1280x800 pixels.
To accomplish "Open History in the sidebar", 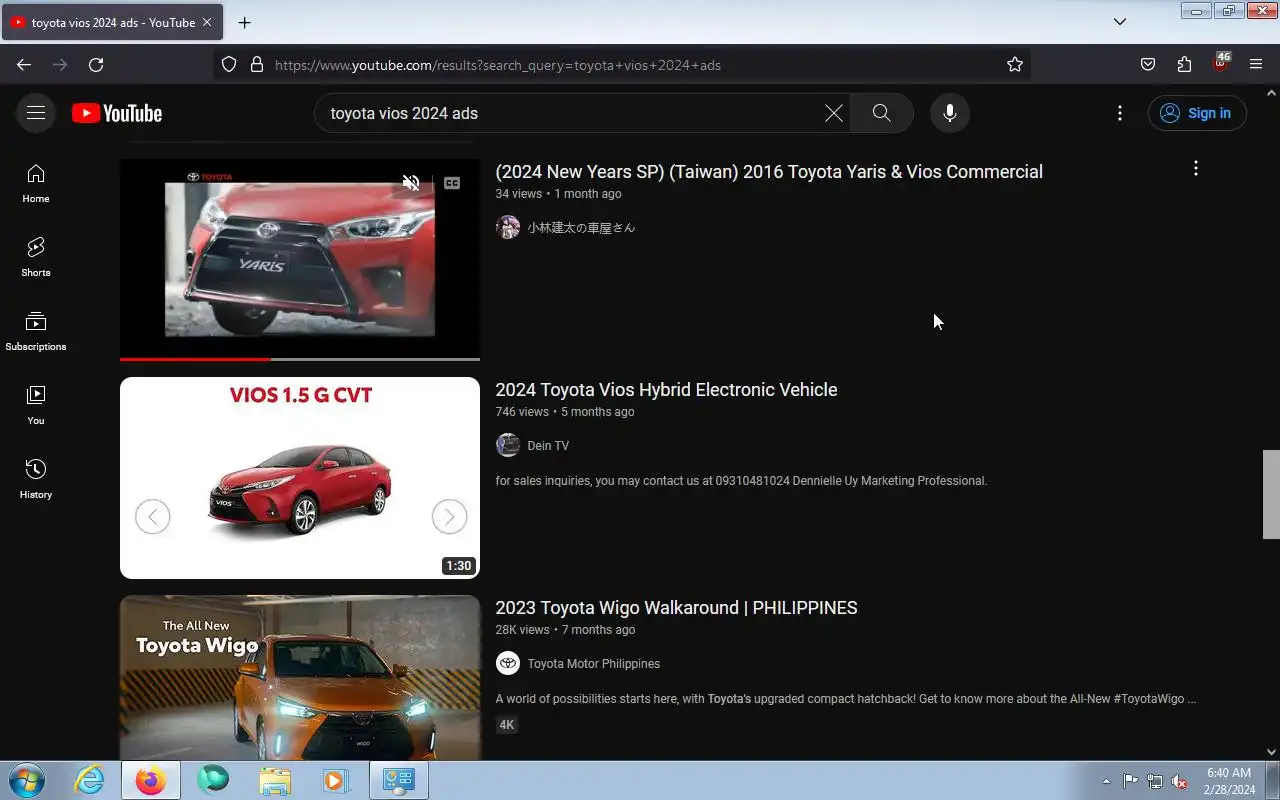I will 36,479.
